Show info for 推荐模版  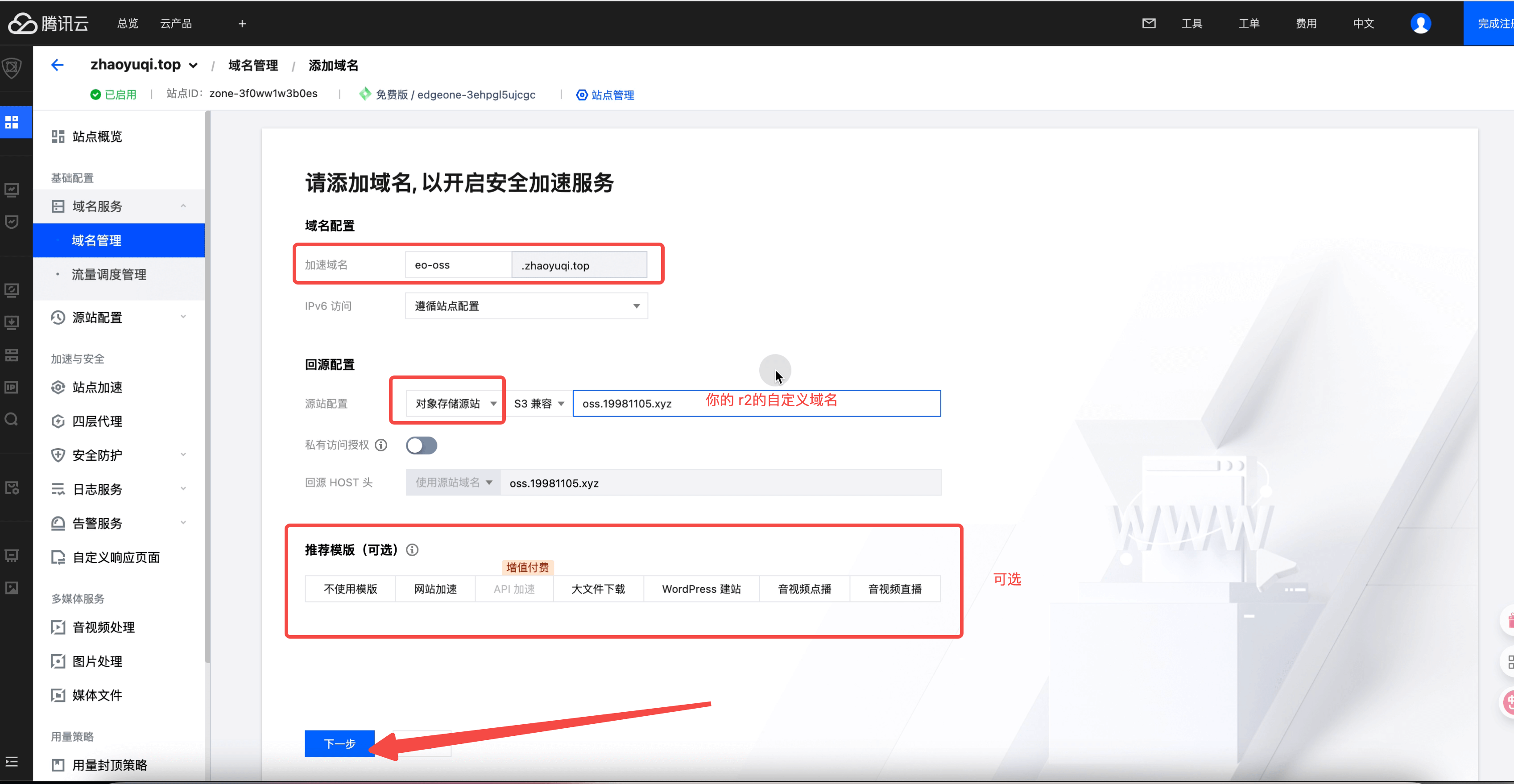tap(413, 549)
